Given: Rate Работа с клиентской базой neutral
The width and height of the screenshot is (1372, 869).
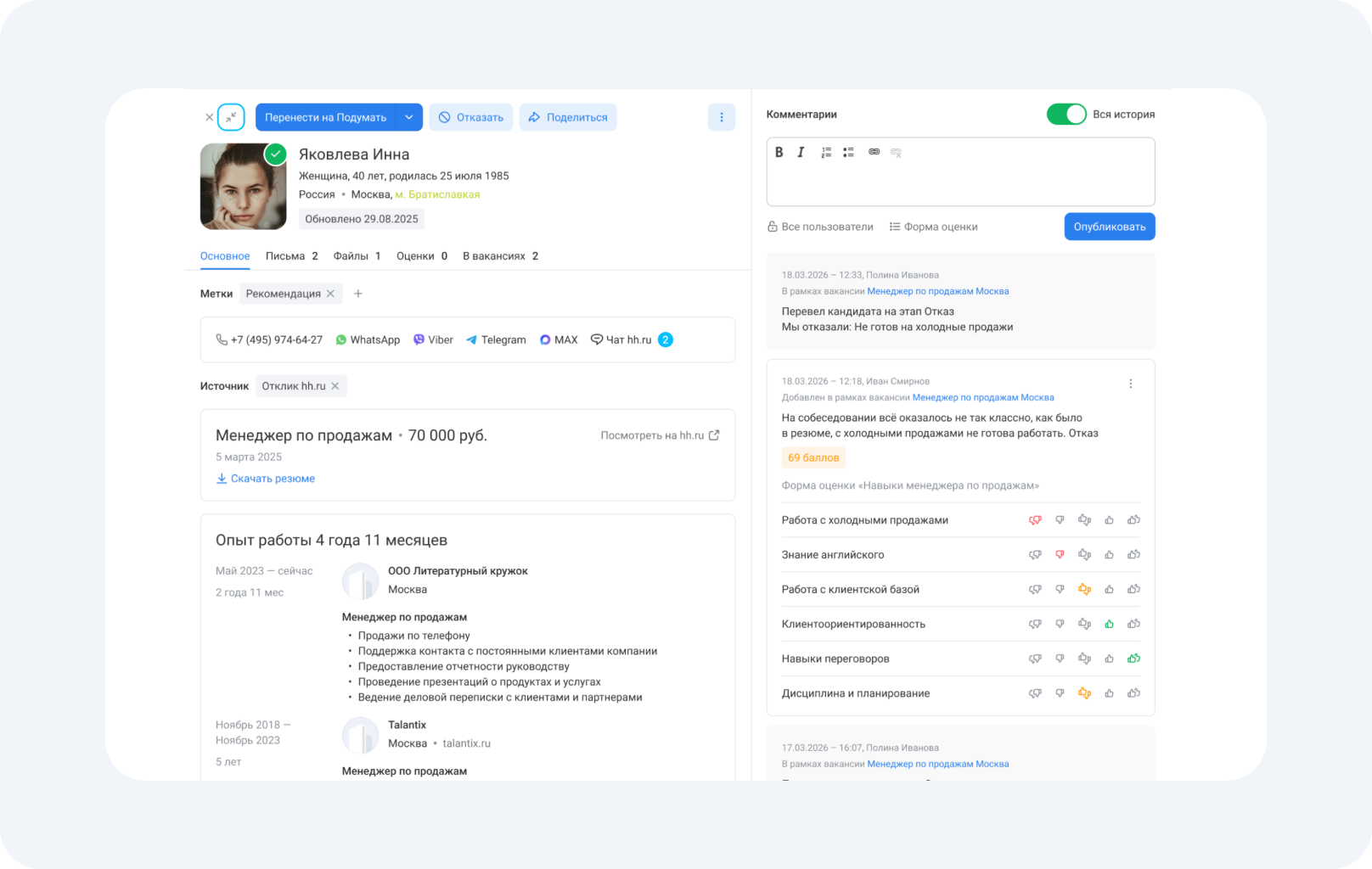Looking at the screenshot, I should (x=1084, y=589).
